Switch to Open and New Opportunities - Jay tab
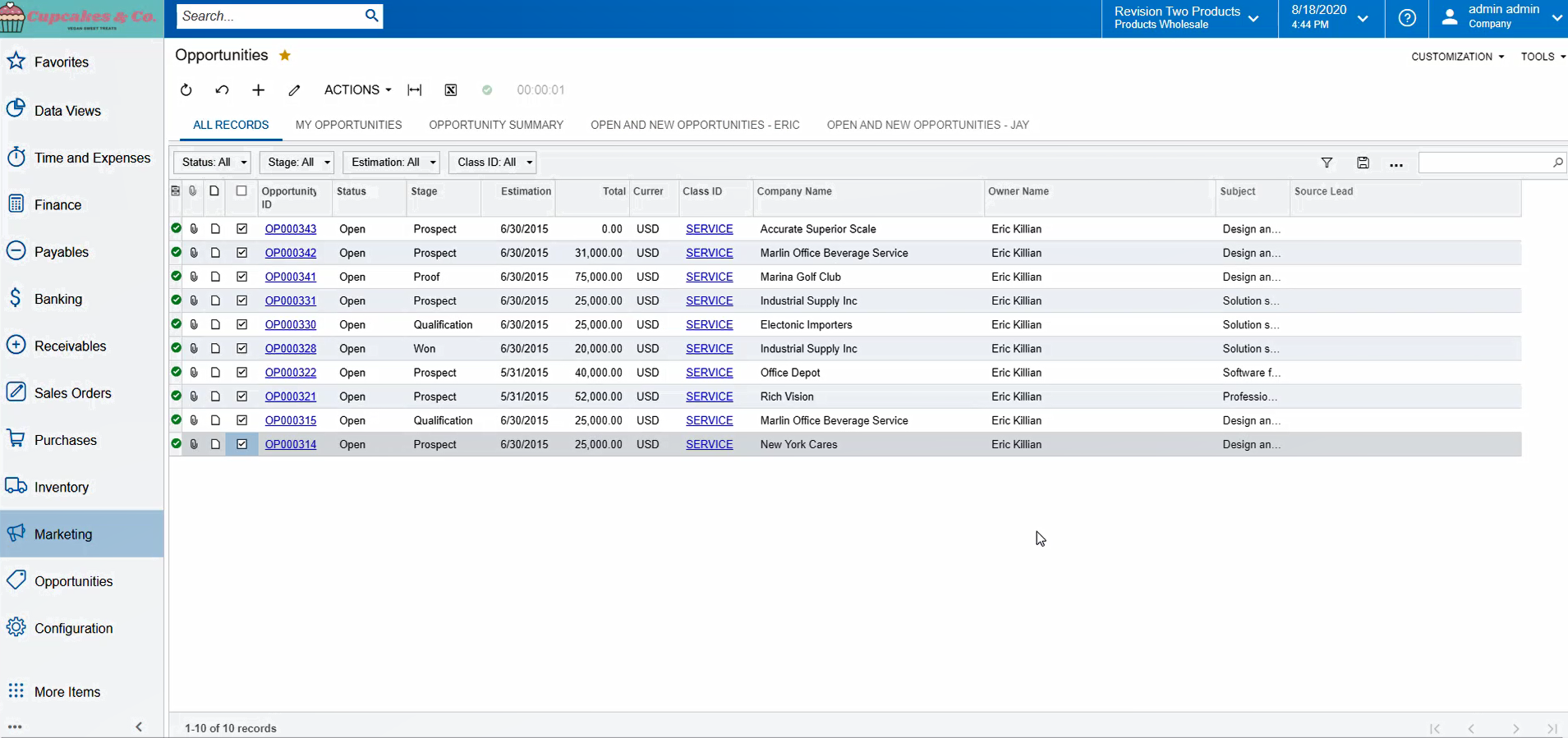1568x738 pixels. (927, 125)
